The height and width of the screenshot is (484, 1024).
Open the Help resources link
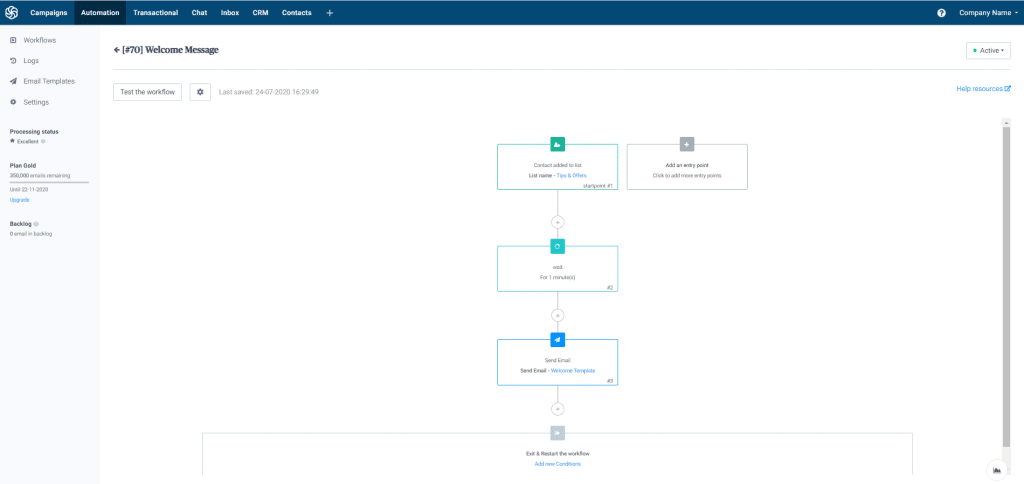coord(983,89)
